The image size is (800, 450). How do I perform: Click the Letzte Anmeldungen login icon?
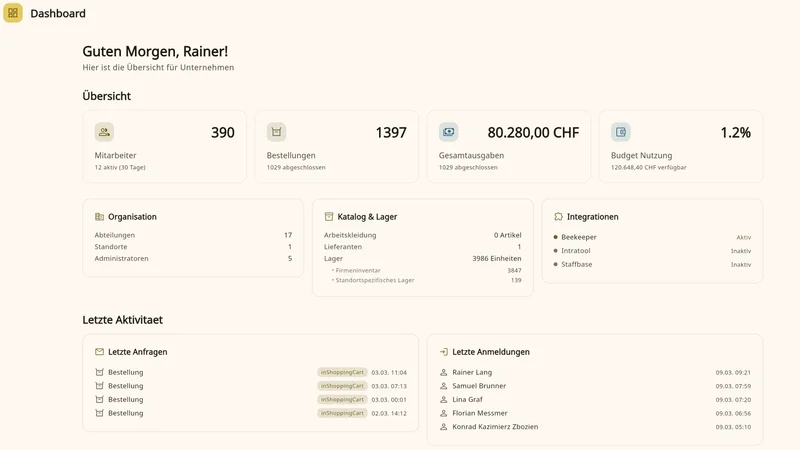coord(444,352)
